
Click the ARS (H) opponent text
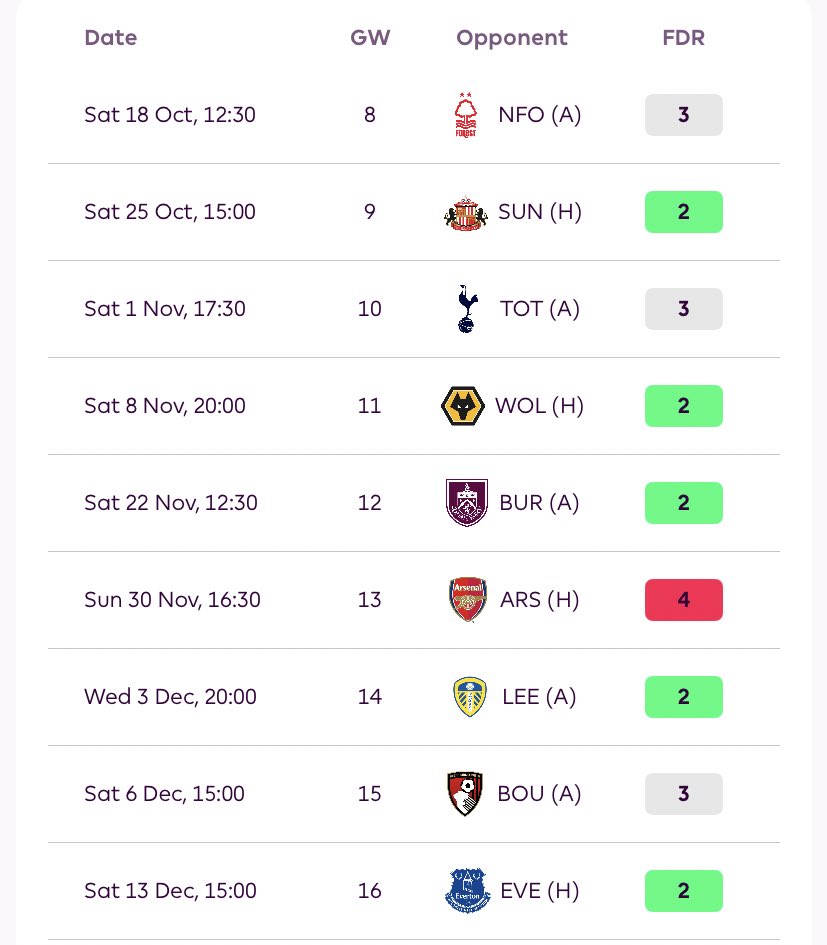[x=540, y=600]
